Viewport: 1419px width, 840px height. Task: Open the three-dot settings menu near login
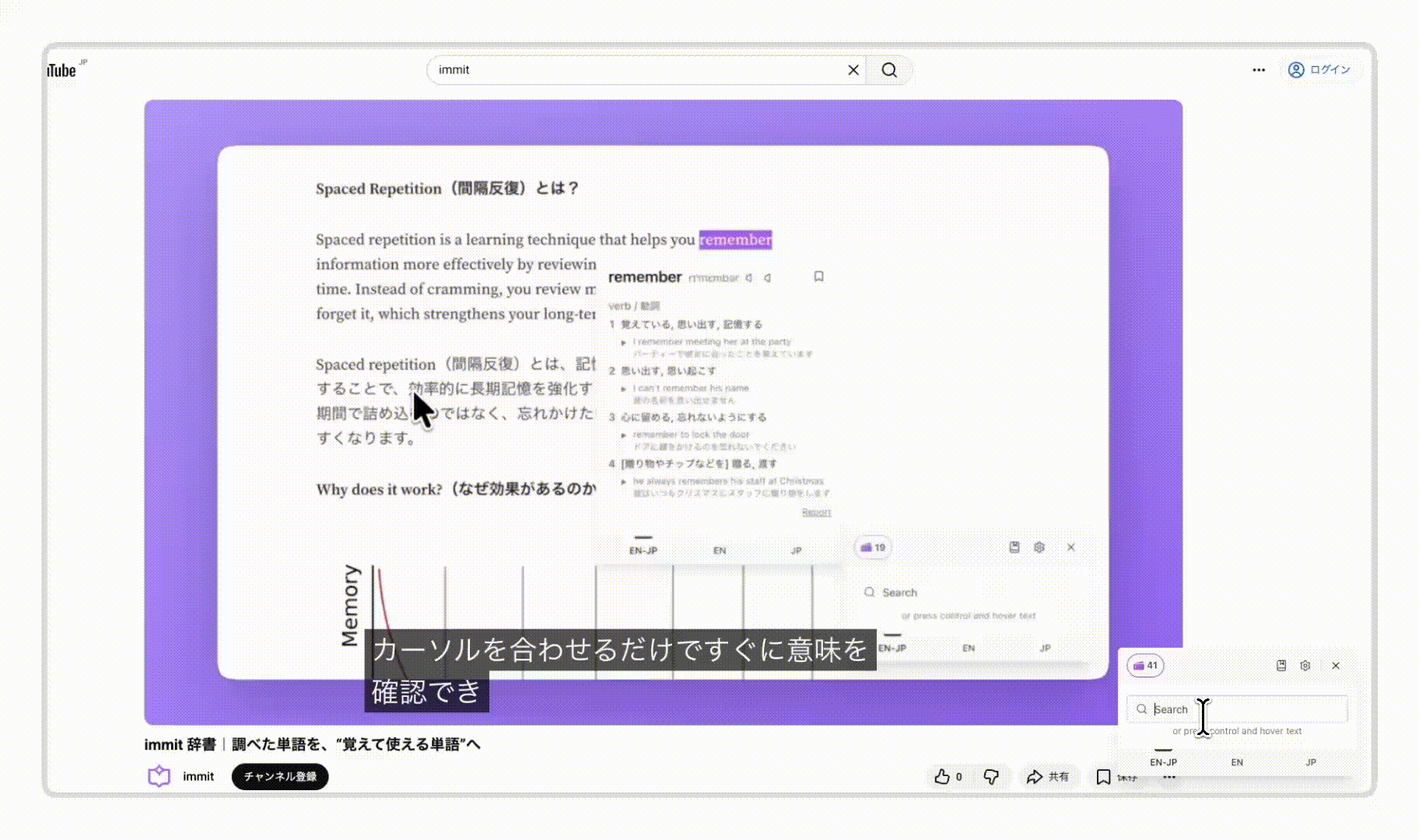[1259, 70]
